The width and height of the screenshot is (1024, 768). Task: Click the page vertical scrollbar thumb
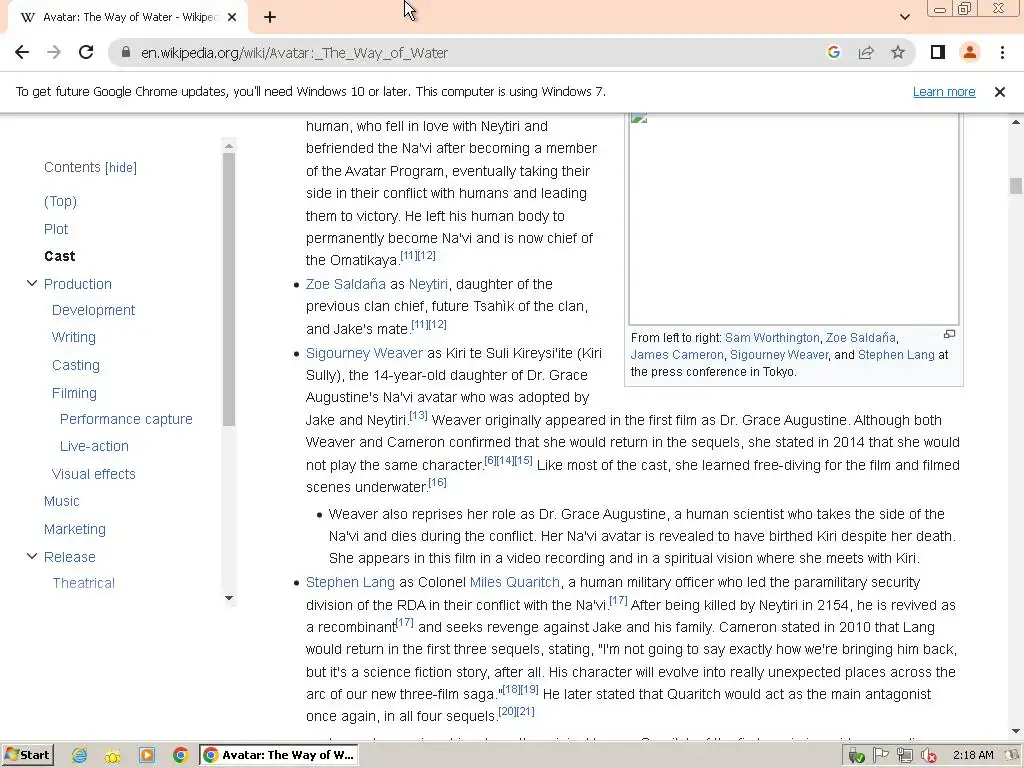click(1016, 185)
